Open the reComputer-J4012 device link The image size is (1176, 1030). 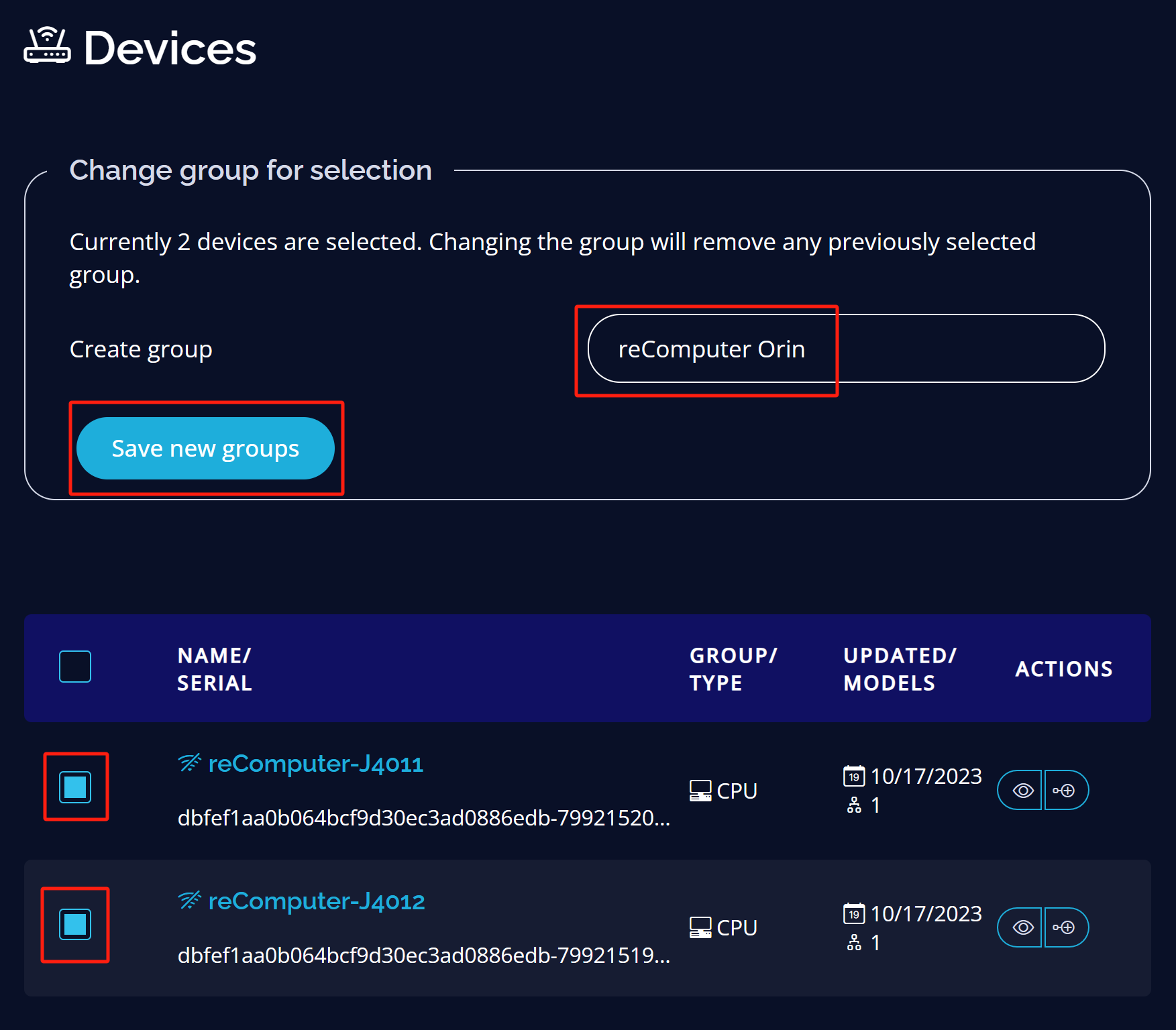point(317,901)
